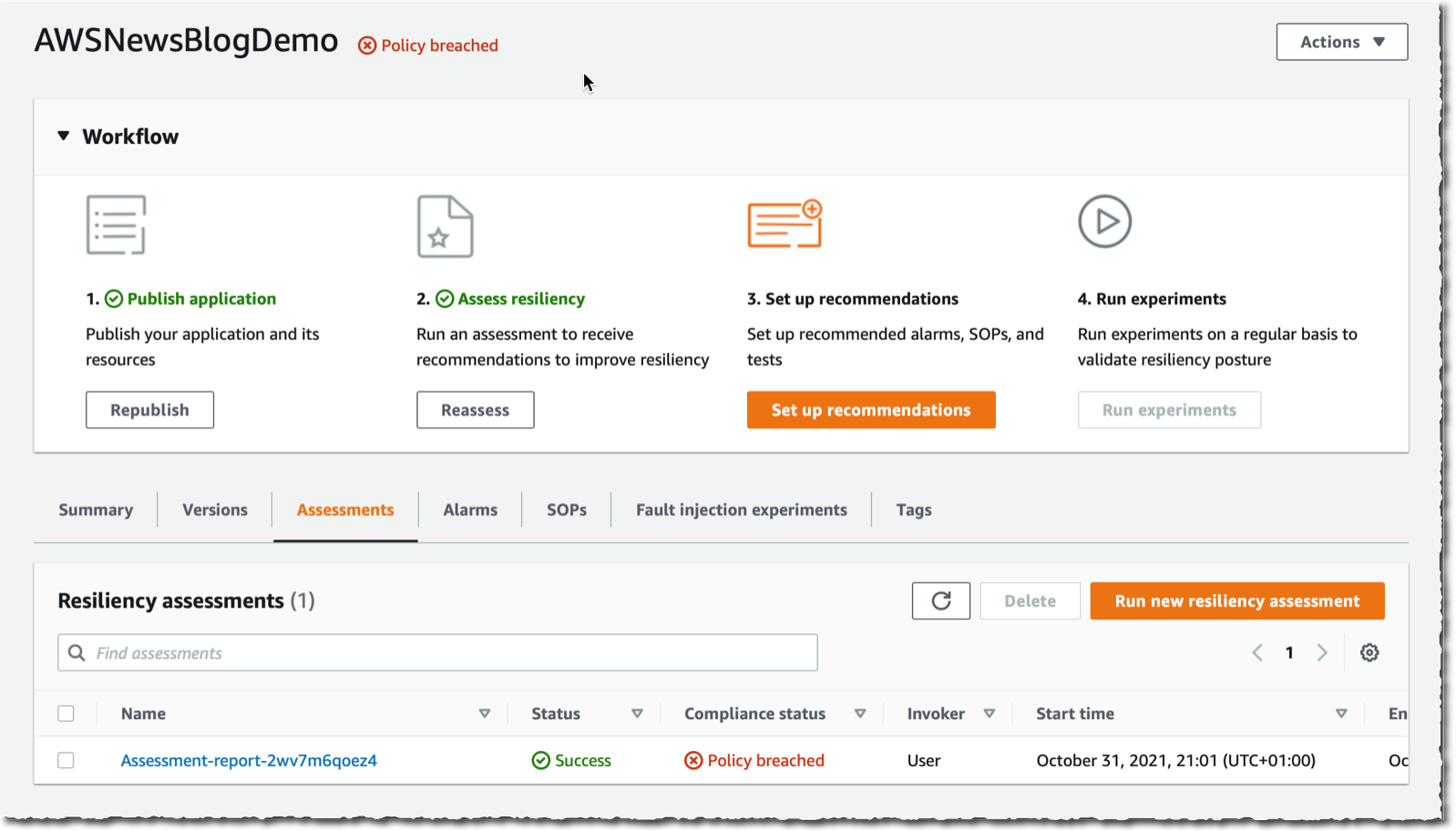Screen dimensions: 1456x831
Task: Sort assessments by the Invoker column arrow
Action: coord(989,713)
